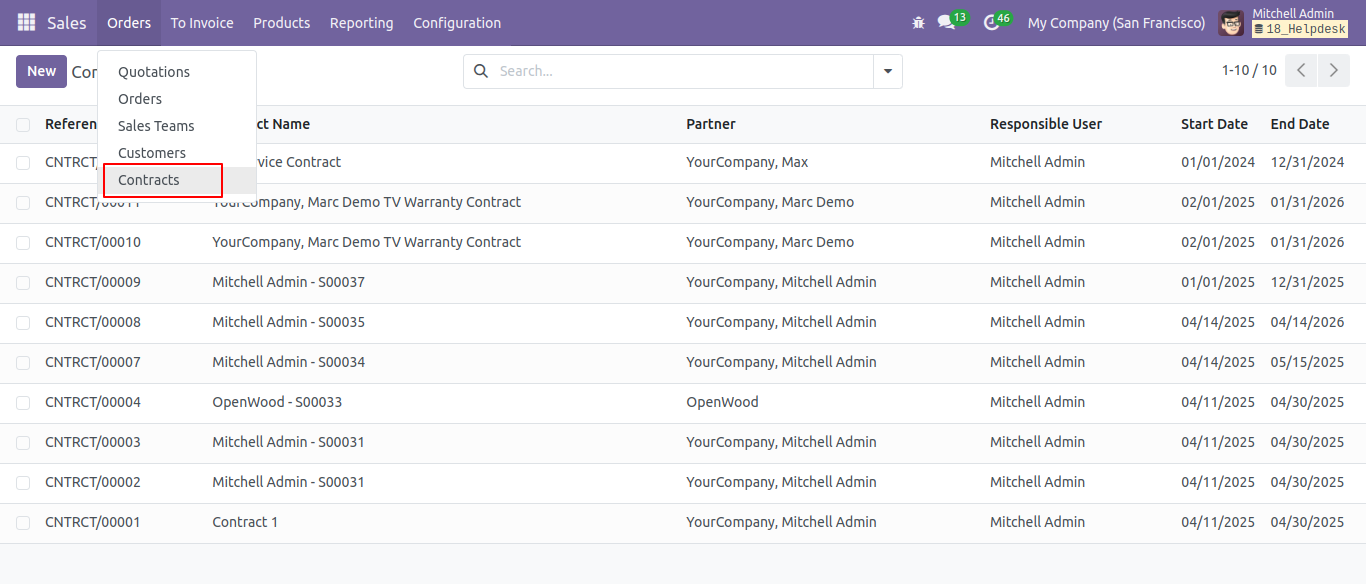Select Contracts from Orders menu

(149, 180)
